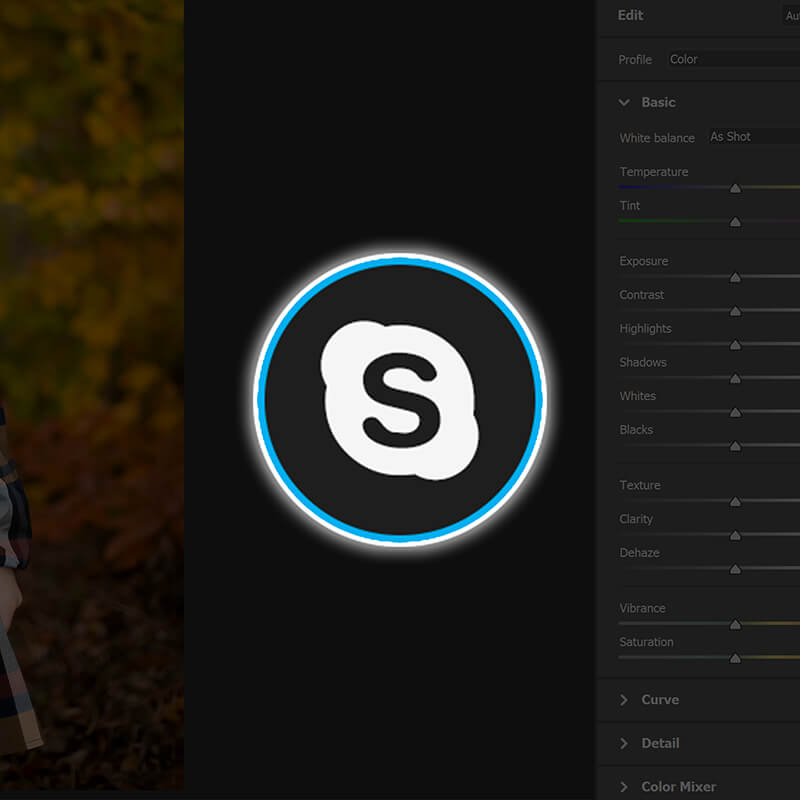
Task: Click the Edit panel heading
Action: 630,15
